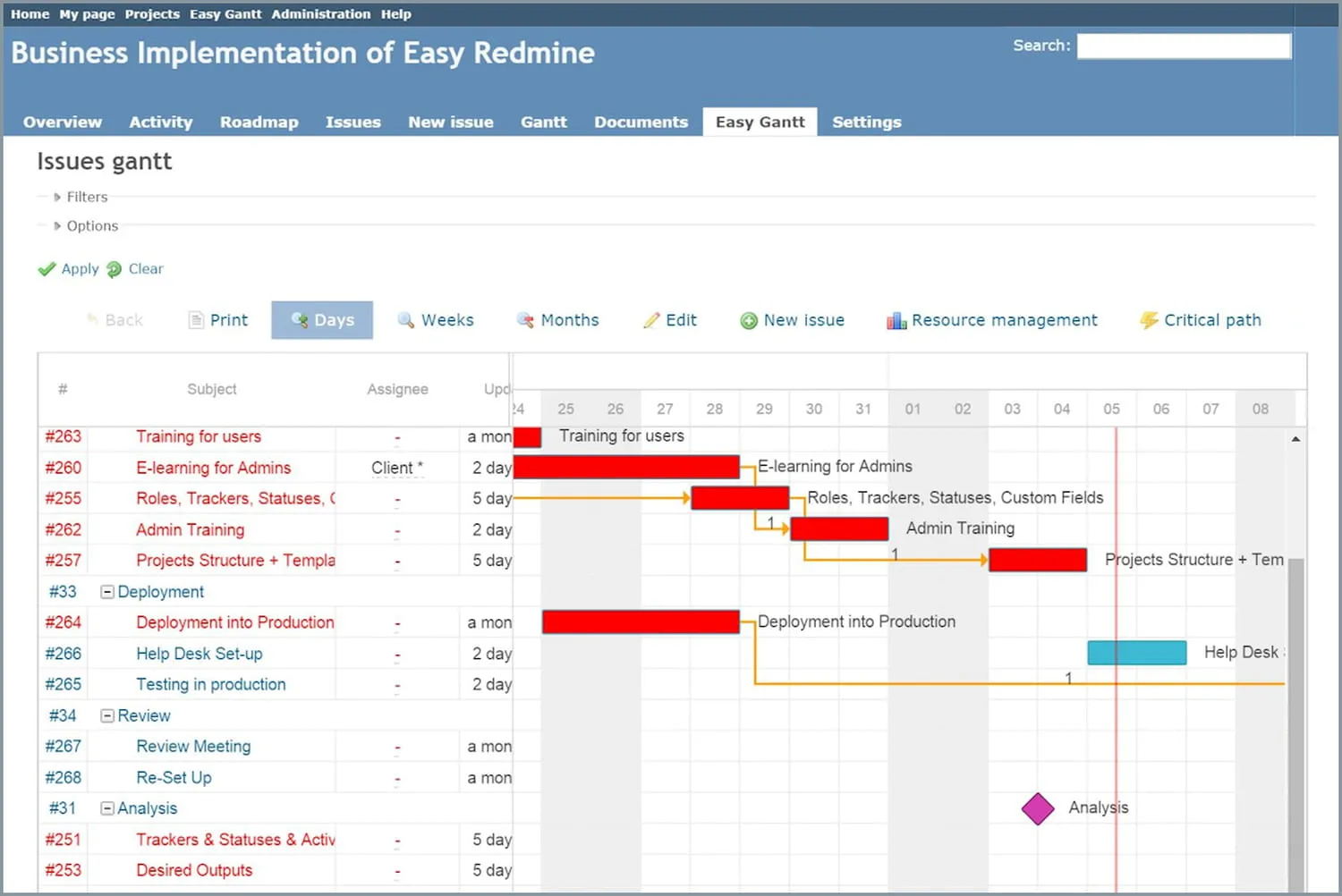
Task: Click inside the Search field
Action: tap(1183, 46)
